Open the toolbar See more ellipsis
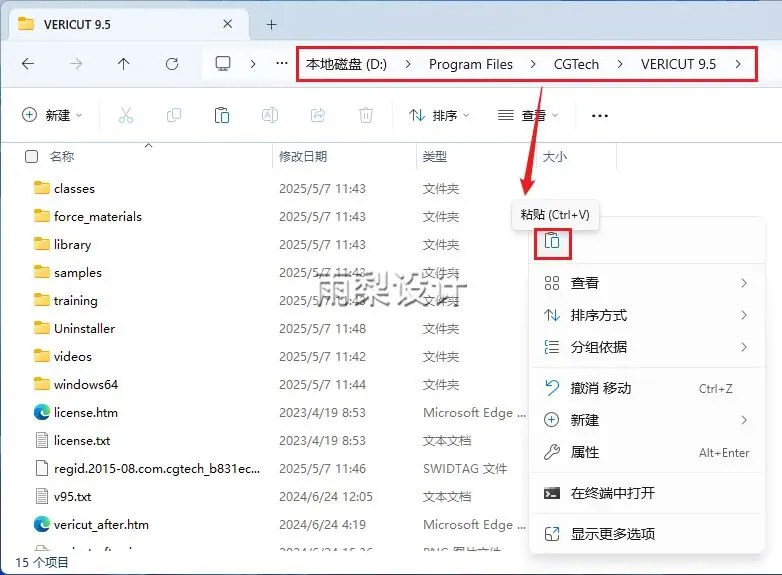 (x=599, y=116)
